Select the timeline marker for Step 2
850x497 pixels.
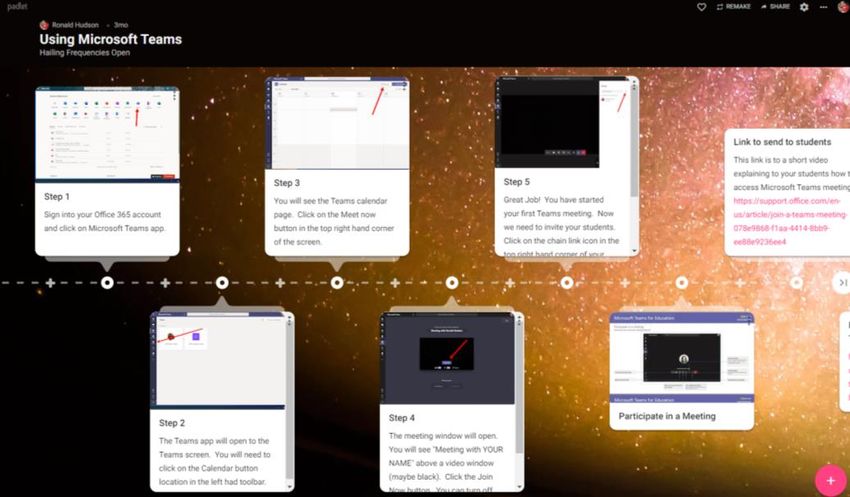(x=222, y=282)
